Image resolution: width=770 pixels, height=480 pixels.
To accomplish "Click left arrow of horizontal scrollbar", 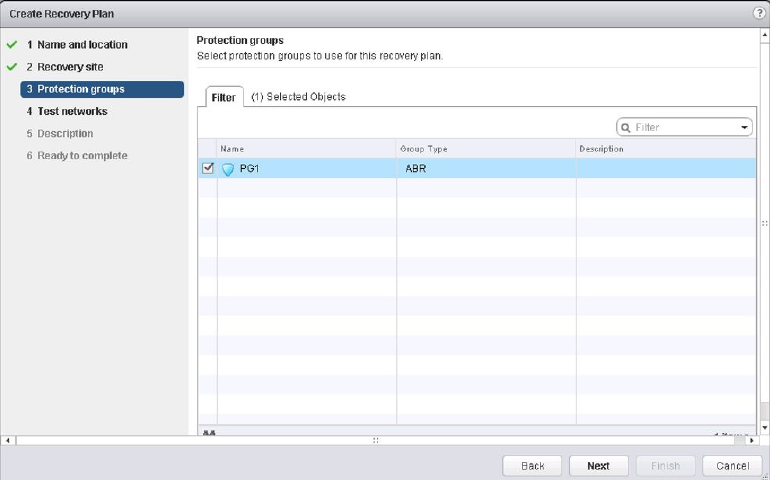I will pyautogui.click(x=10, y=440).
